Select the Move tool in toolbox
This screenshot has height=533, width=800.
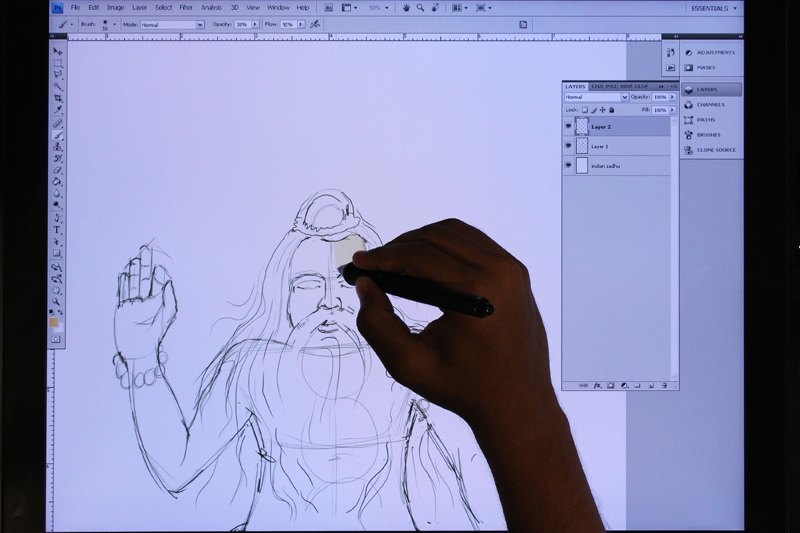(x=58, y=51)
